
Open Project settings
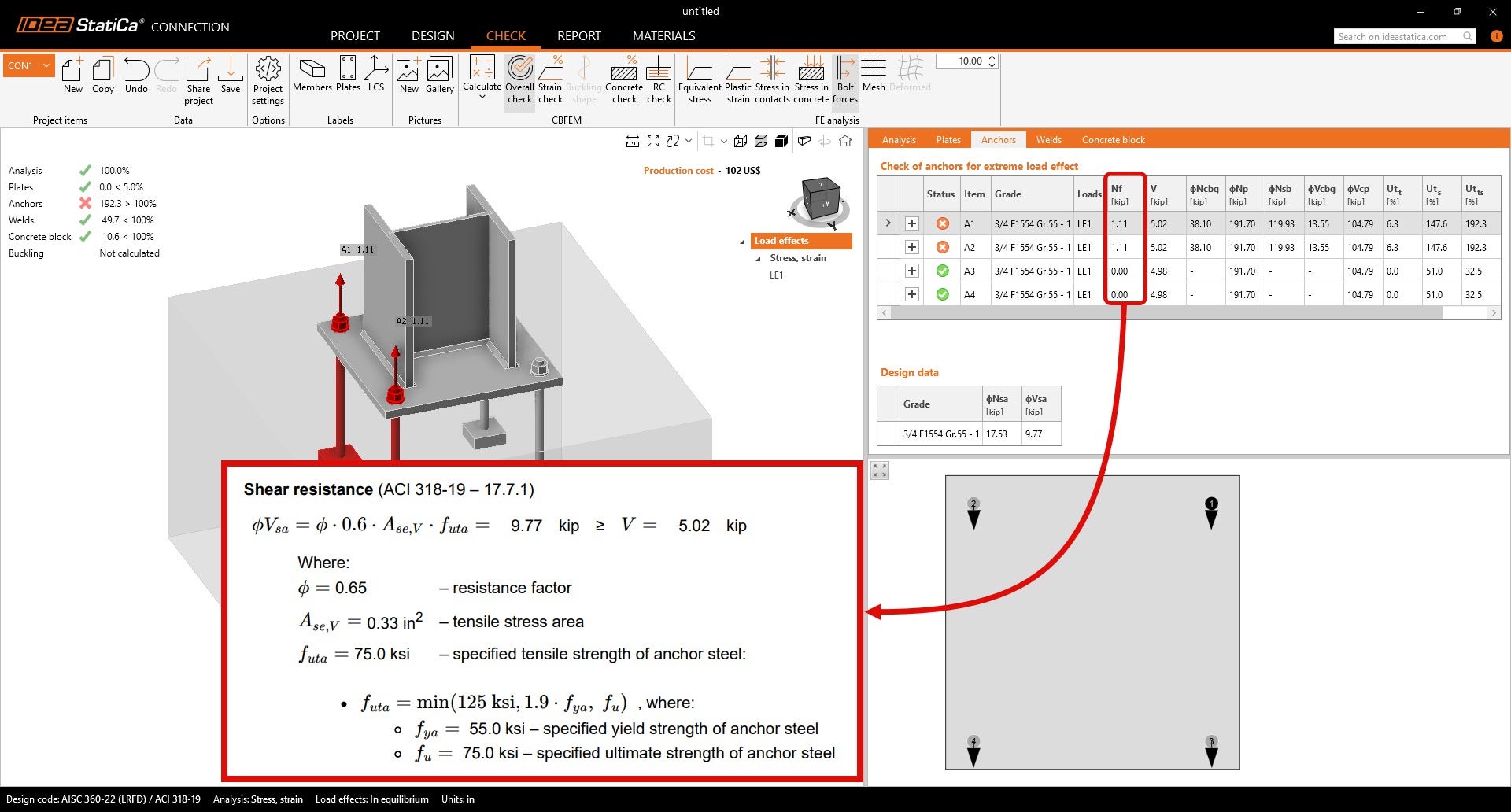point(268,79)
